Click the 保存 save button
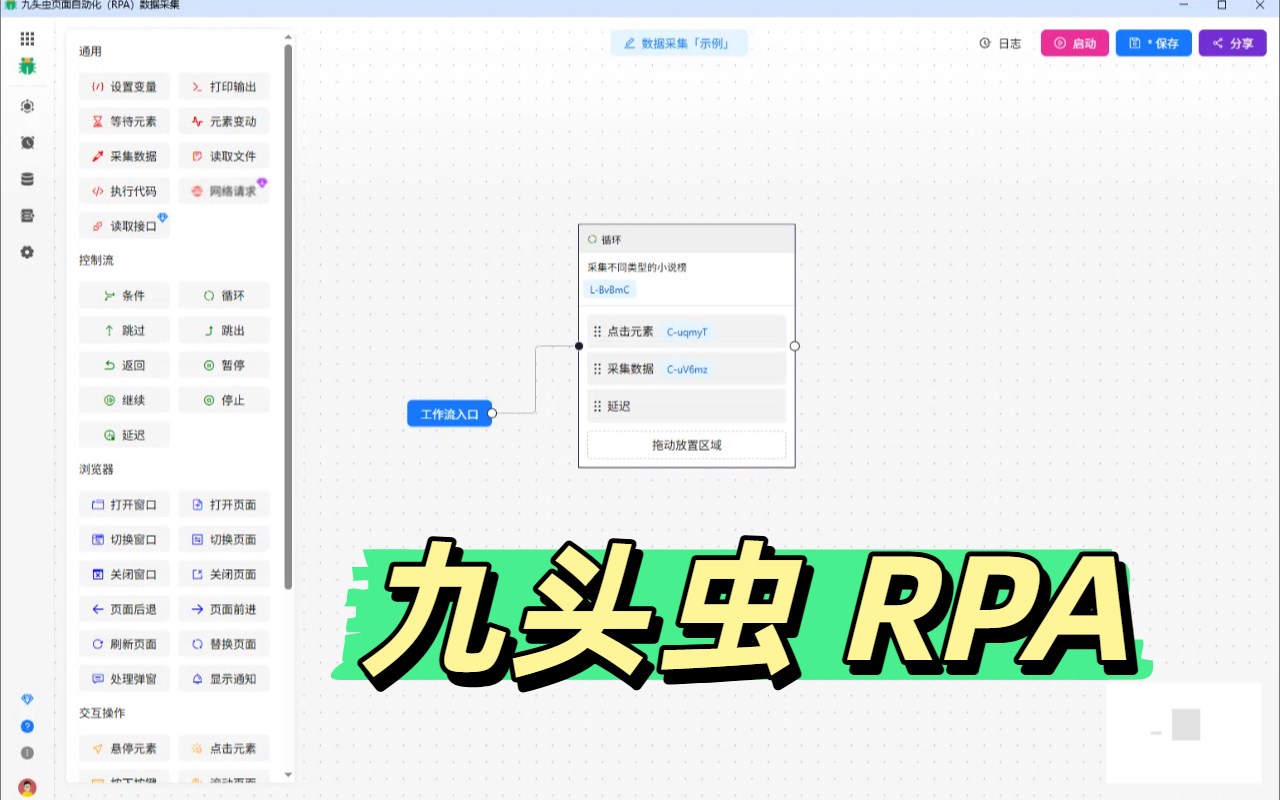Image resolution: width=1280 pixels, height=800 pixels. pyautogui.click(x=1153, y=43)
